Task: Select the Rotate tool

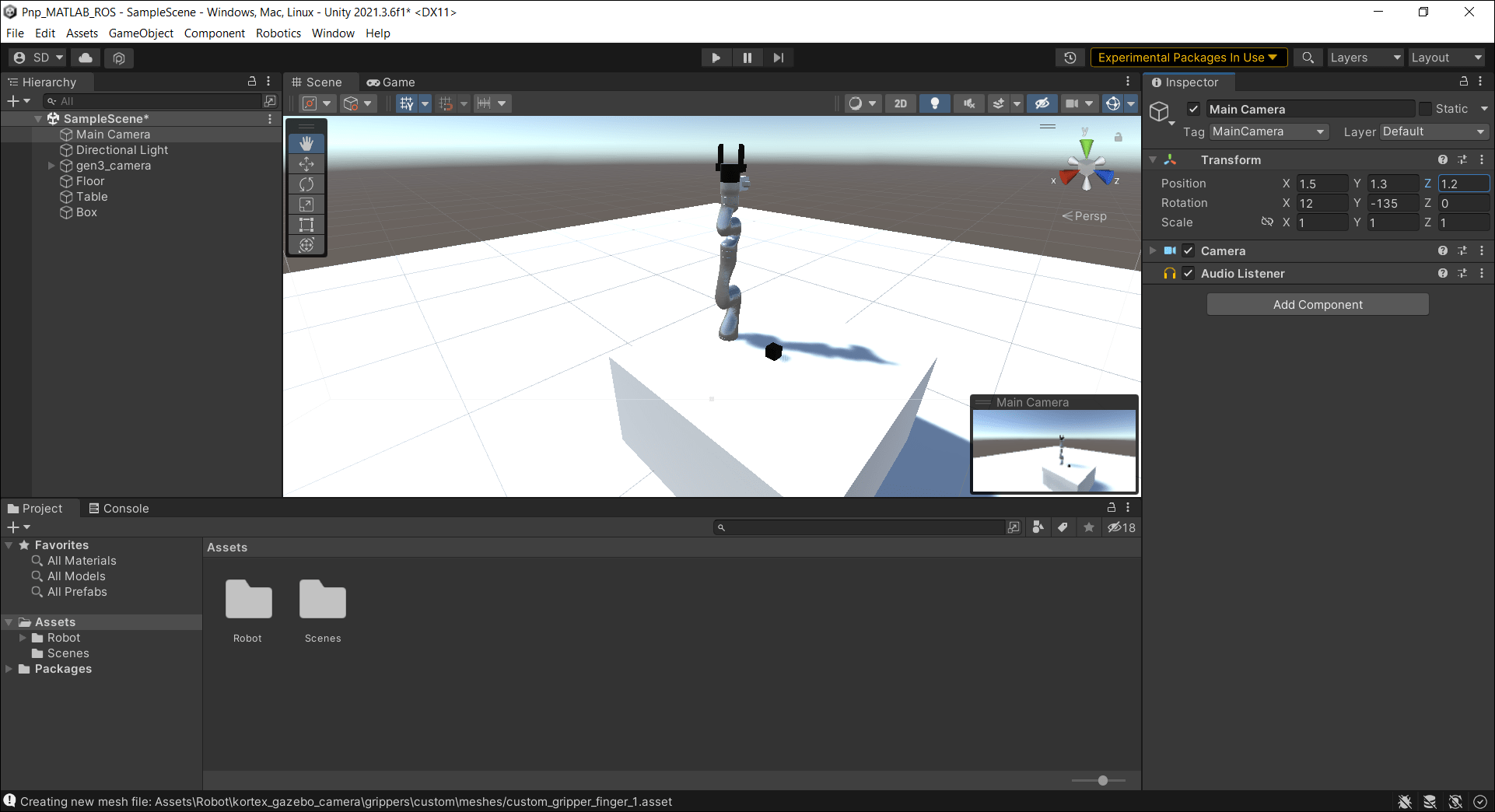Action: coord(306,184)
